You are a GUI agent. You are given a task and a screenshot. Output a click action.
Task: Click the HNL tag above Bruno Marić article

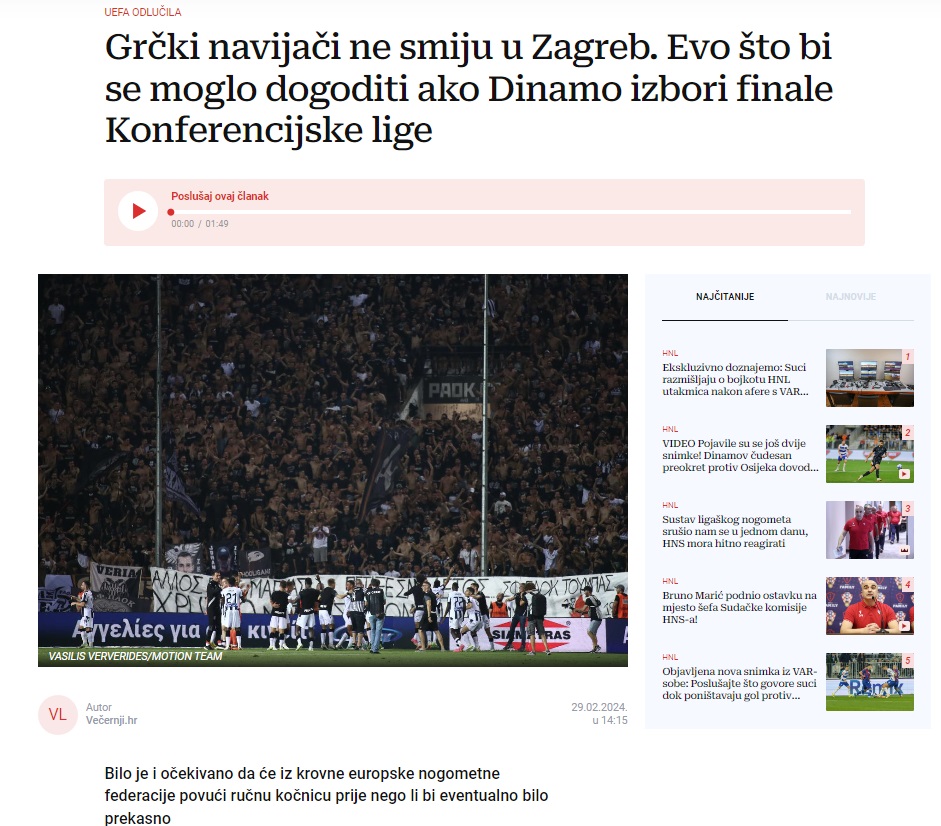pos(670,581)
